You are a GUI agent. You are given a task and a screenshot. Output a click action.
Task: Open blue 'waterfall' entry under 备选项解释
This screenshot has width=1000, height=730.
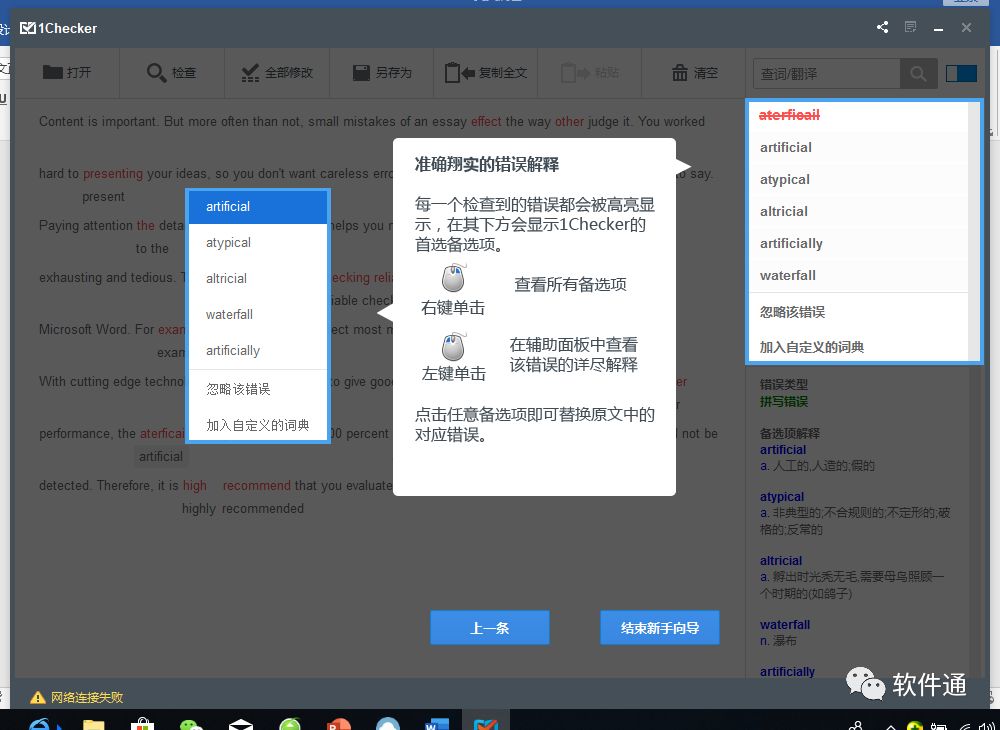[x=784, y=625]
